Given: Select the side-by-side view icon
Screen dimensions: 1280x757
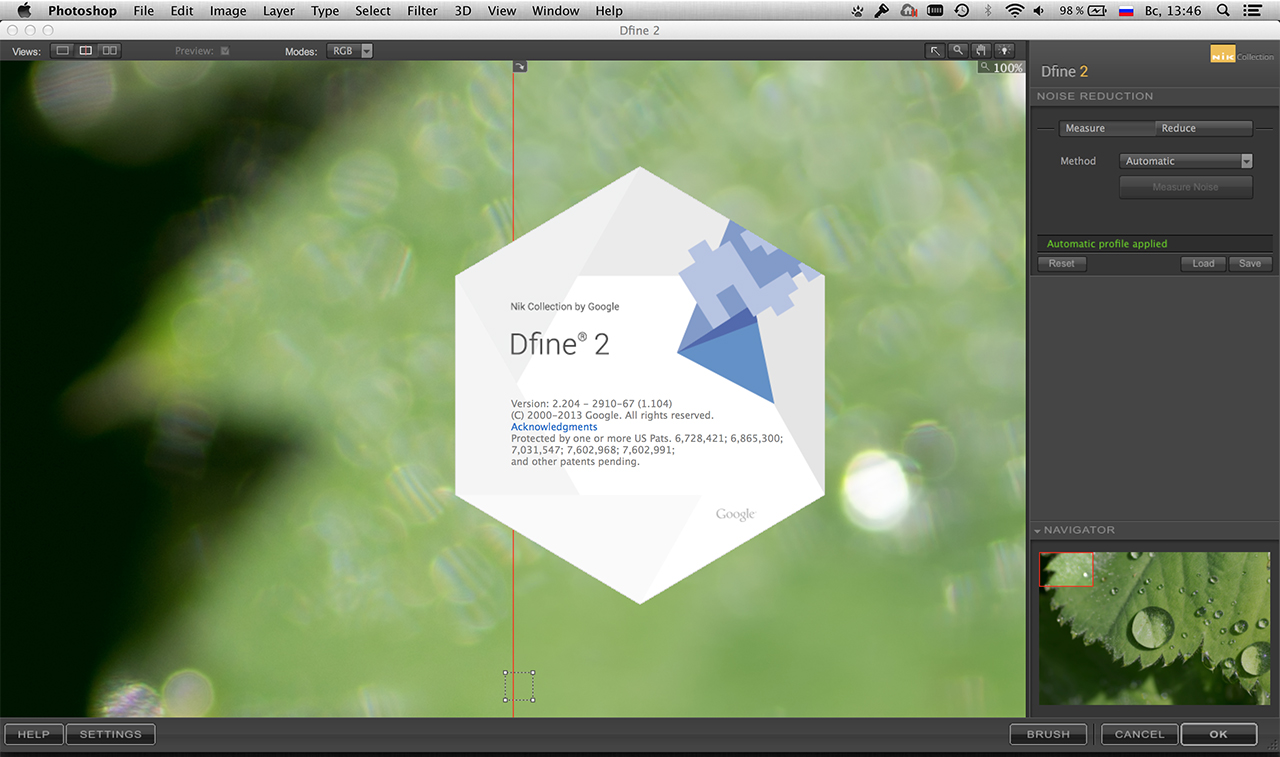Looking at the screenshot, I should pyautogui.click(x=109, y=50).
